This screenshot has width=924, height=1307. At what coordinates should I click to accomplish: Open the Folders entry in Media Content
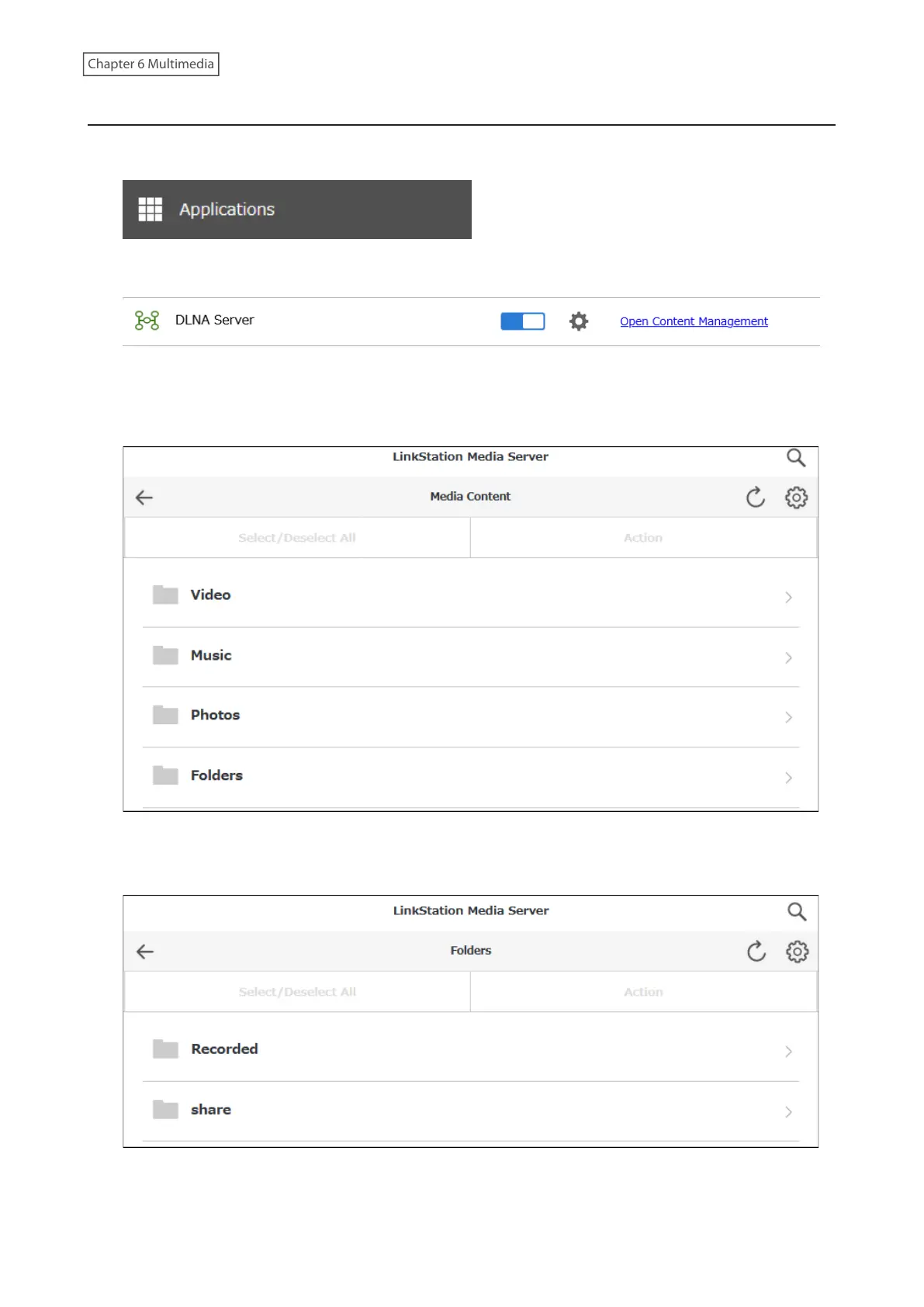(x=216, y=775)
